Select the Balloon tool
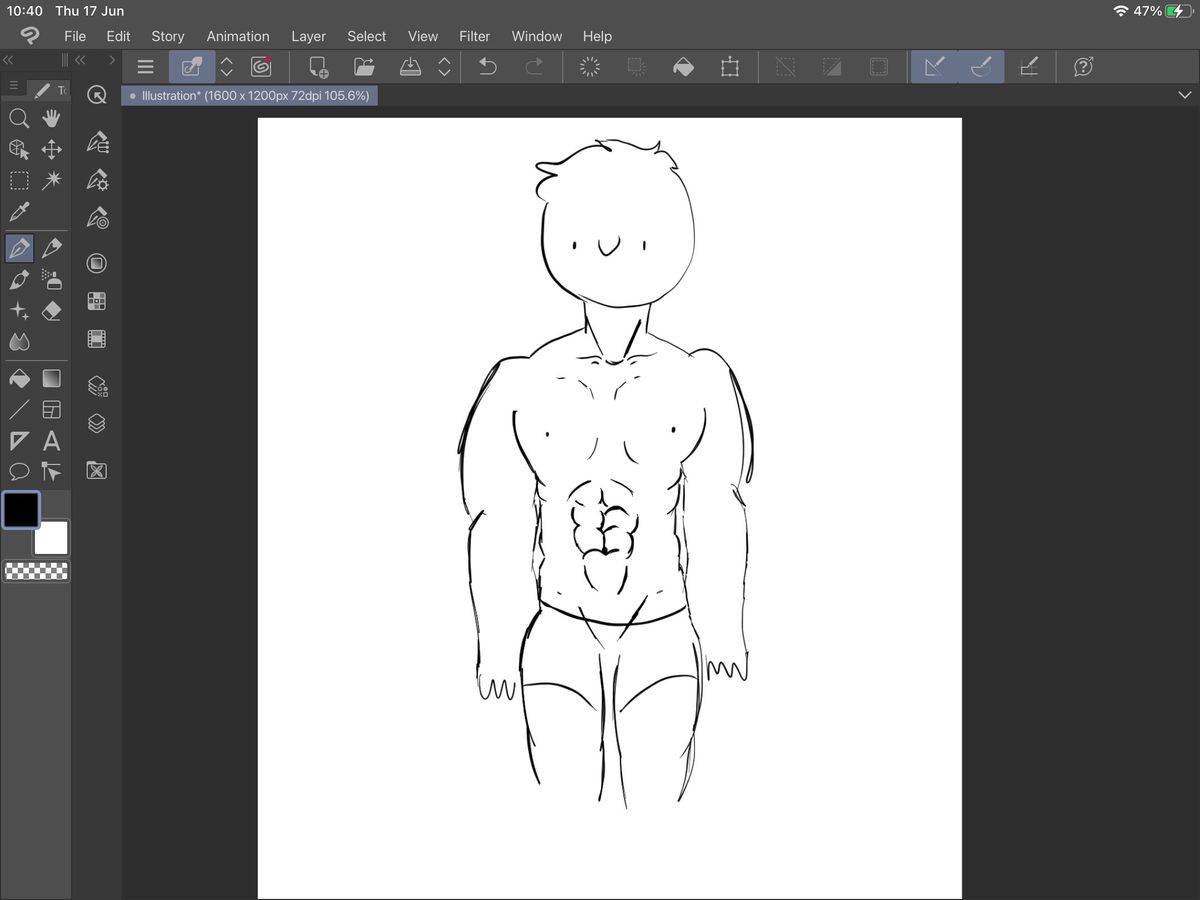The width and height of the screenshot is (1200, 900). 19,472
